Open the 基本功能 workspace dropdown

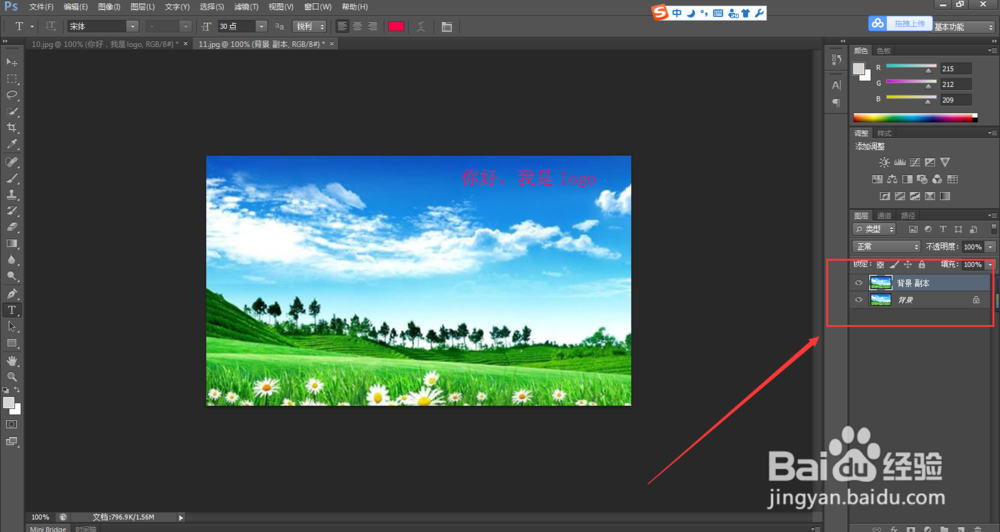963,27
